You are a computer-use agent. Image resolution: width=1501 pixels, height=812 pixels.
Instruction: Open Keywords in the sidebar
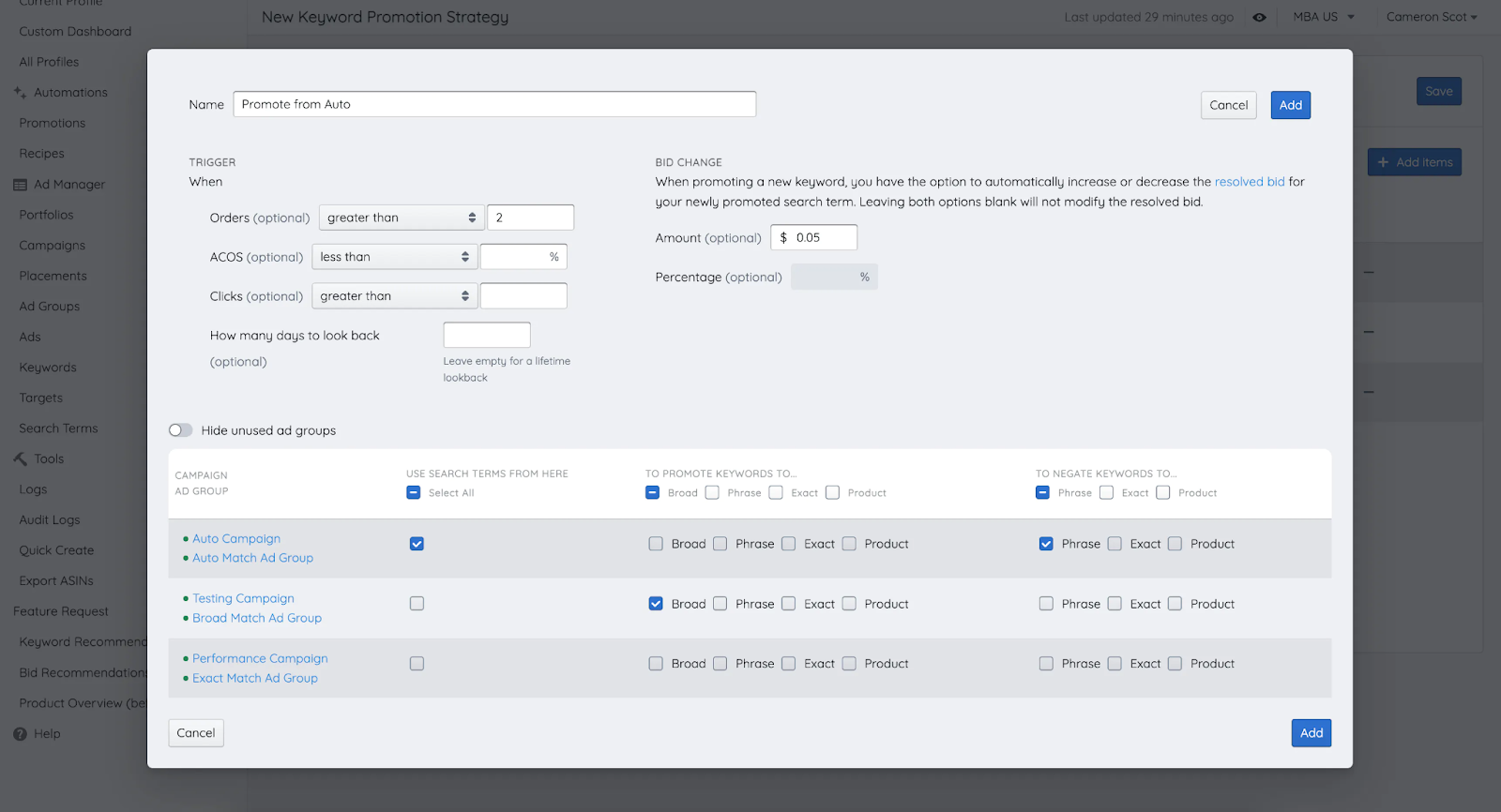pos(48,368)
